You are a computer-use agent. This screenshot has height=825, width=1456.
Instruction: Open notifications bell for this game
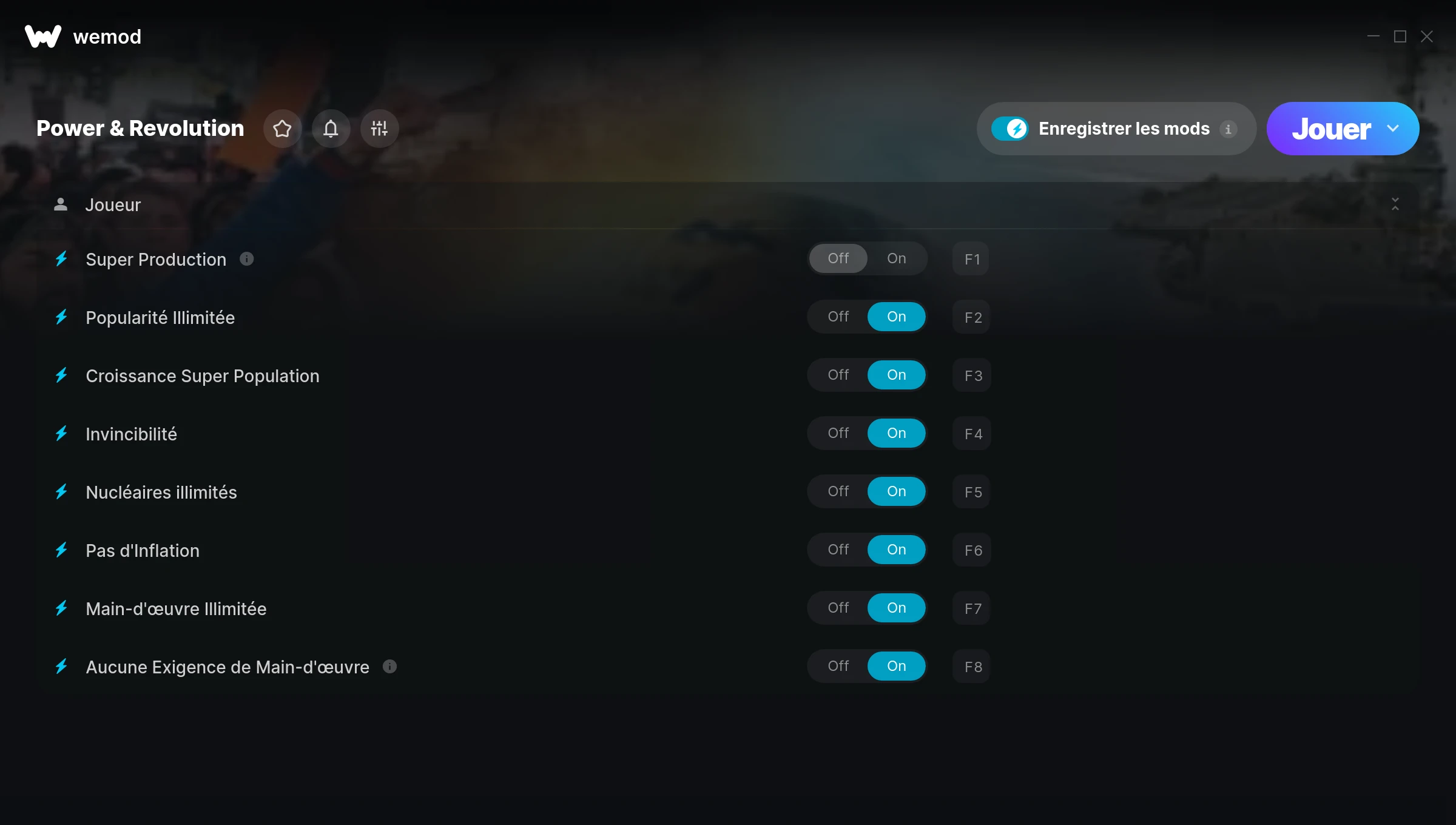[x=331, y=129]
